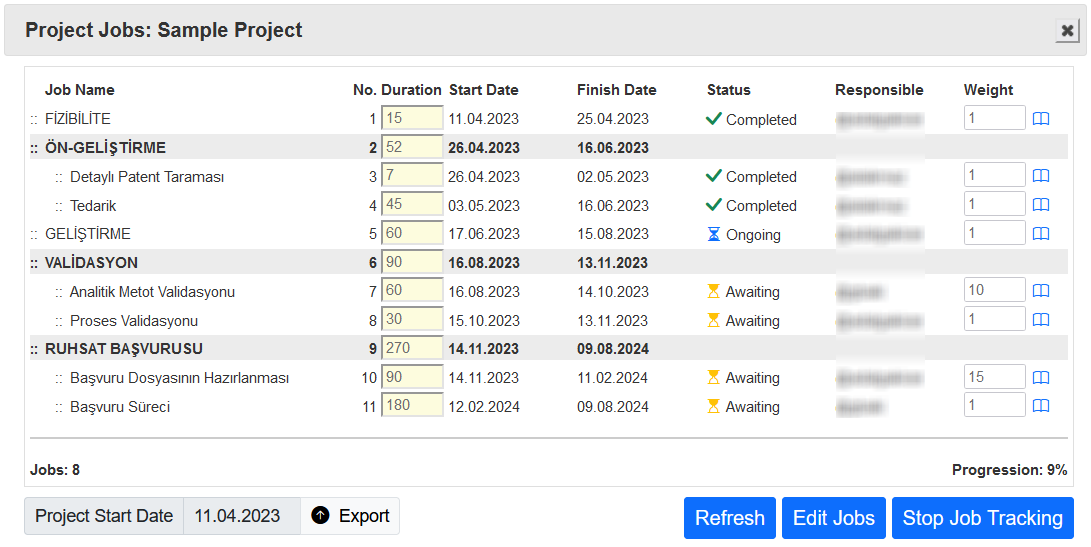Click the weight field showing 15
This screenshot has height=547, width=1091.
pos(994,377)
